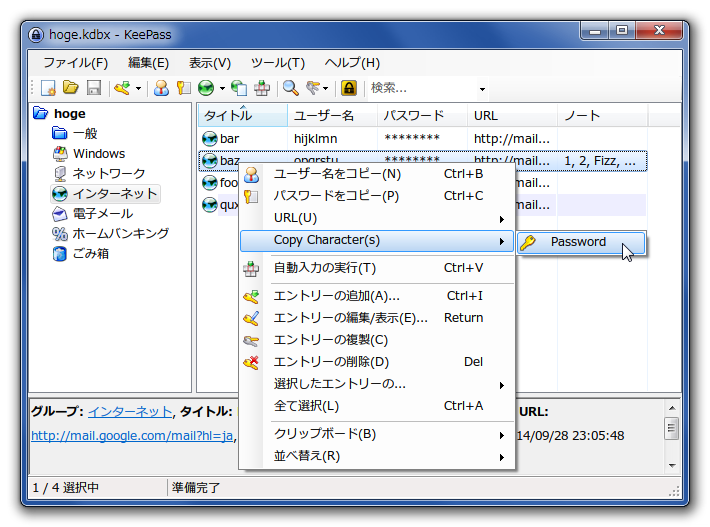Open the 表示(V) menu

pyautogui.click(x=210, y=63)
